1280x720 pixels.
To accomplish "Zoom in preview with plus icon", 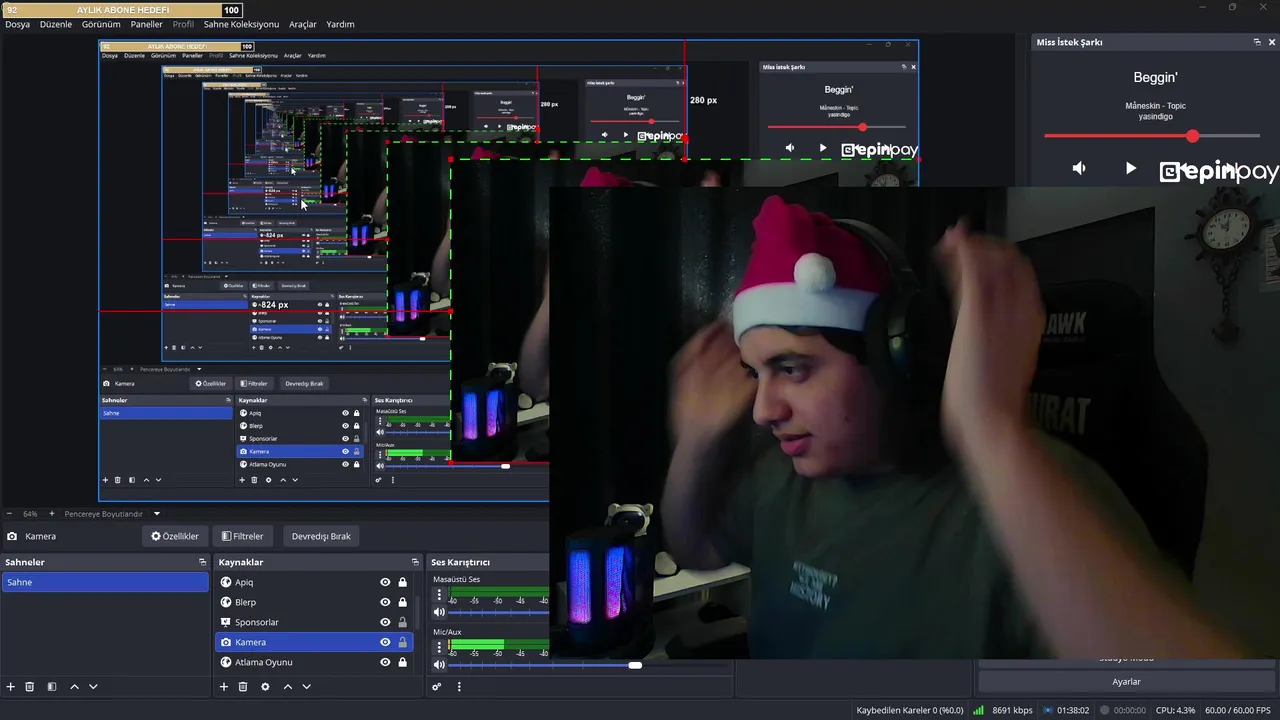I will [52, 514].
